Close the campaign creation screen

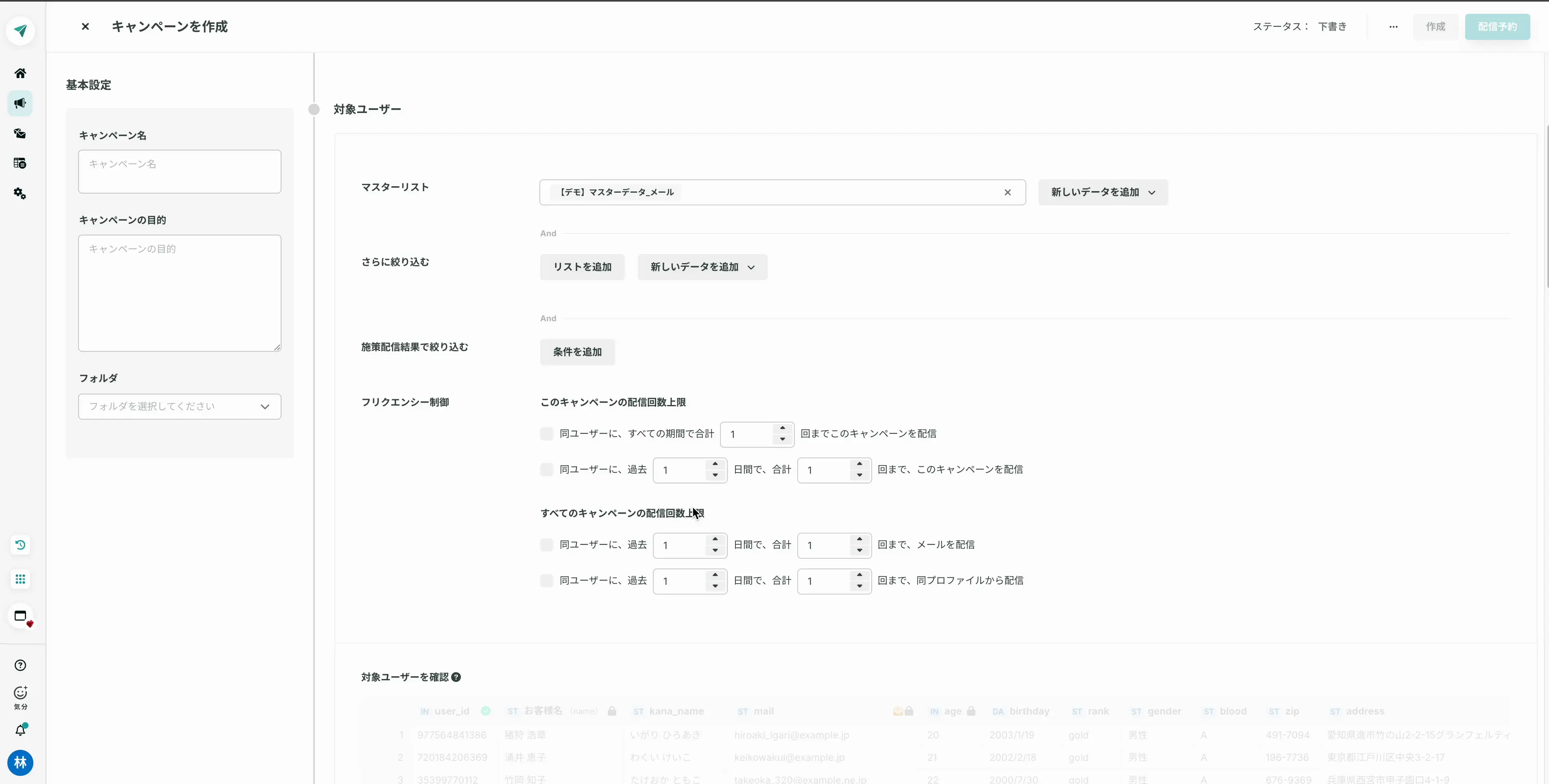(85, 27)
